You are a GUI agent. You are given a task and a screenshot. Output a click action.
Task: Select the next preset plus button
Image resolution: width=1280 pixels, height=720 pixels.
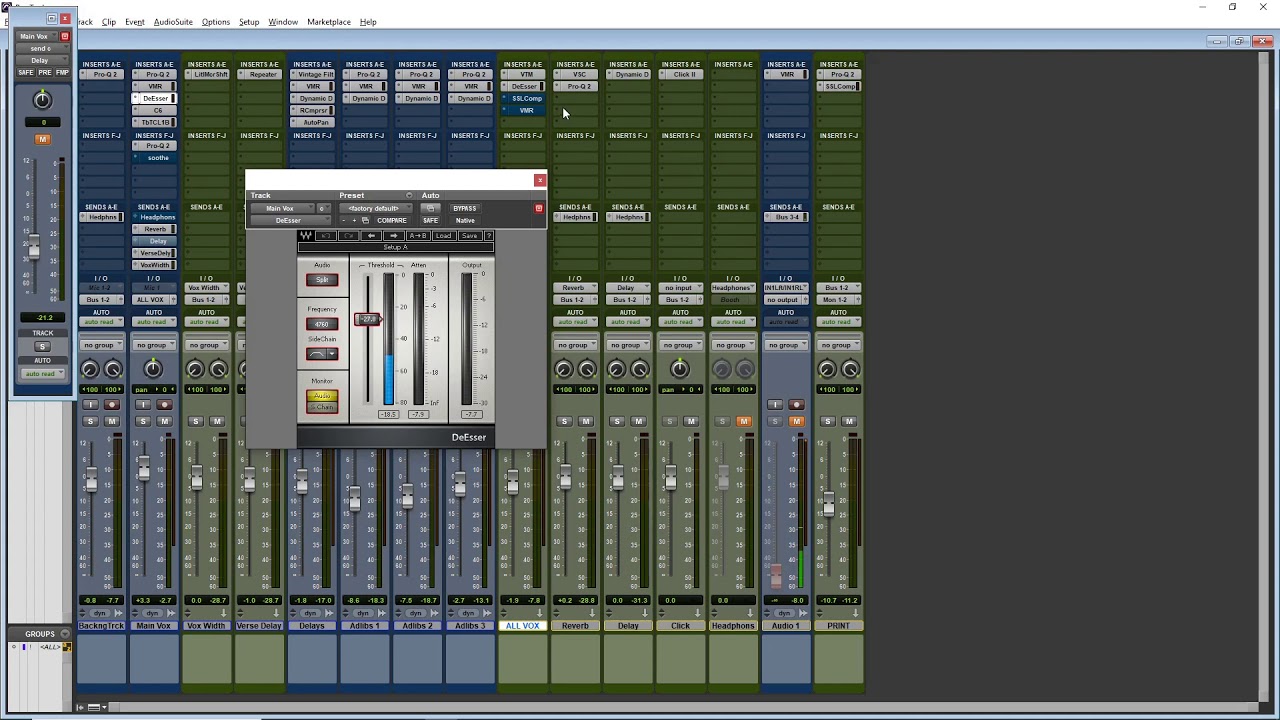click(354, 221)
